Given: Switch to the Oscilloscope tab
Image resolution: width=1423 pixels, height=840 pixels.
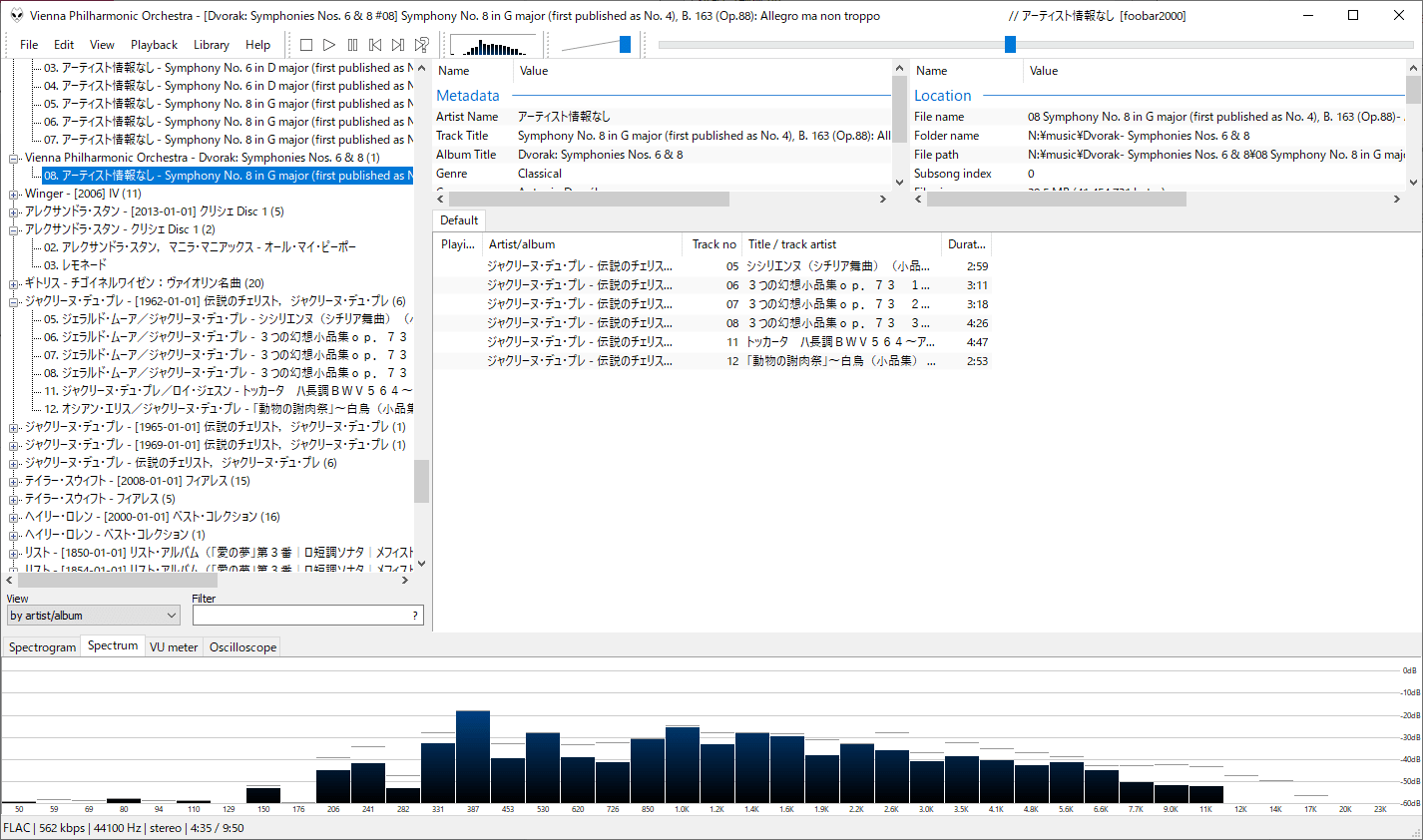Looking at the screenshot, I should tap(242, 646).
